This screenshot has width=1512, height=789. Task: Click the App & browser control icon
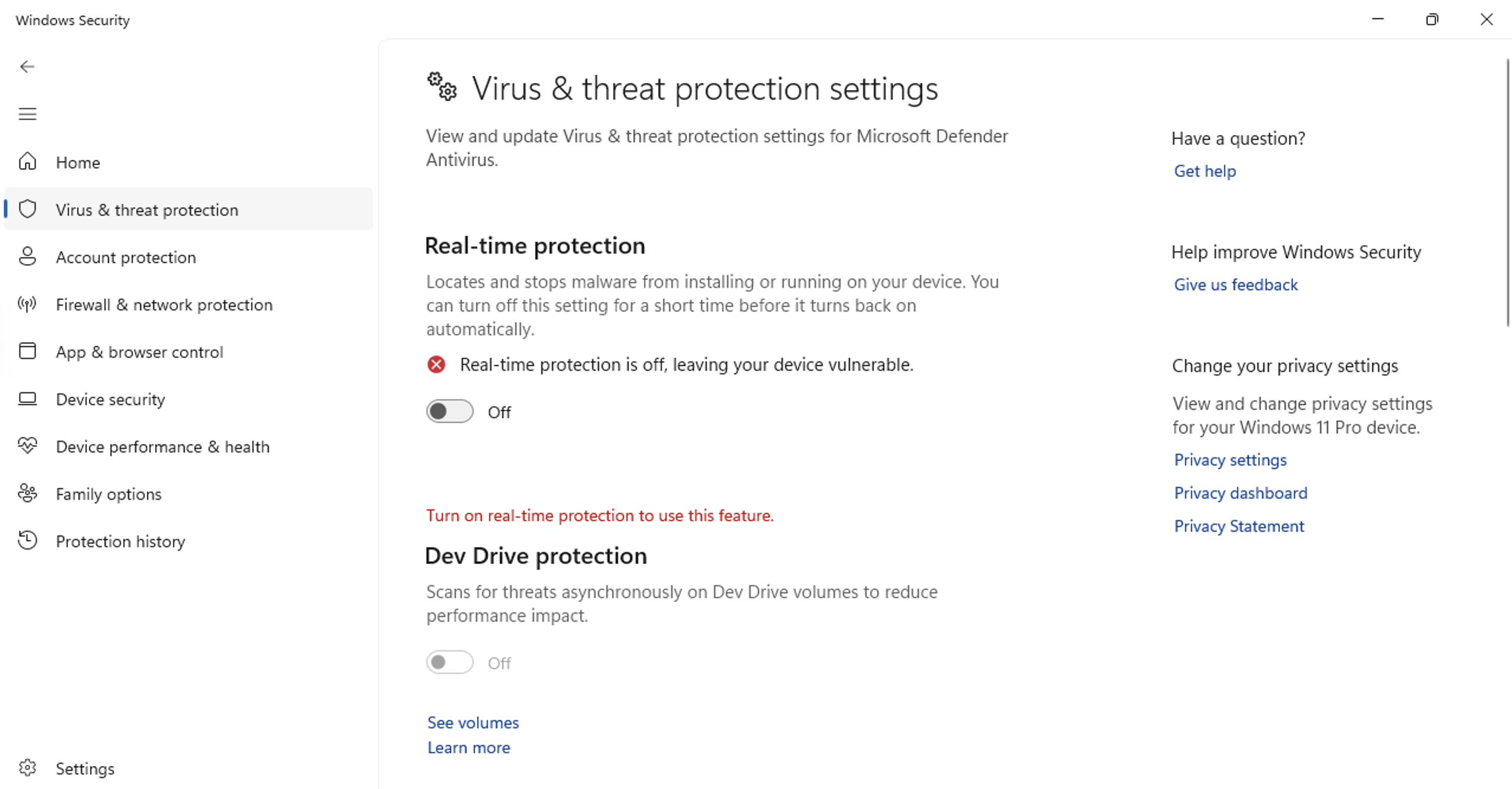click(27, 351)
